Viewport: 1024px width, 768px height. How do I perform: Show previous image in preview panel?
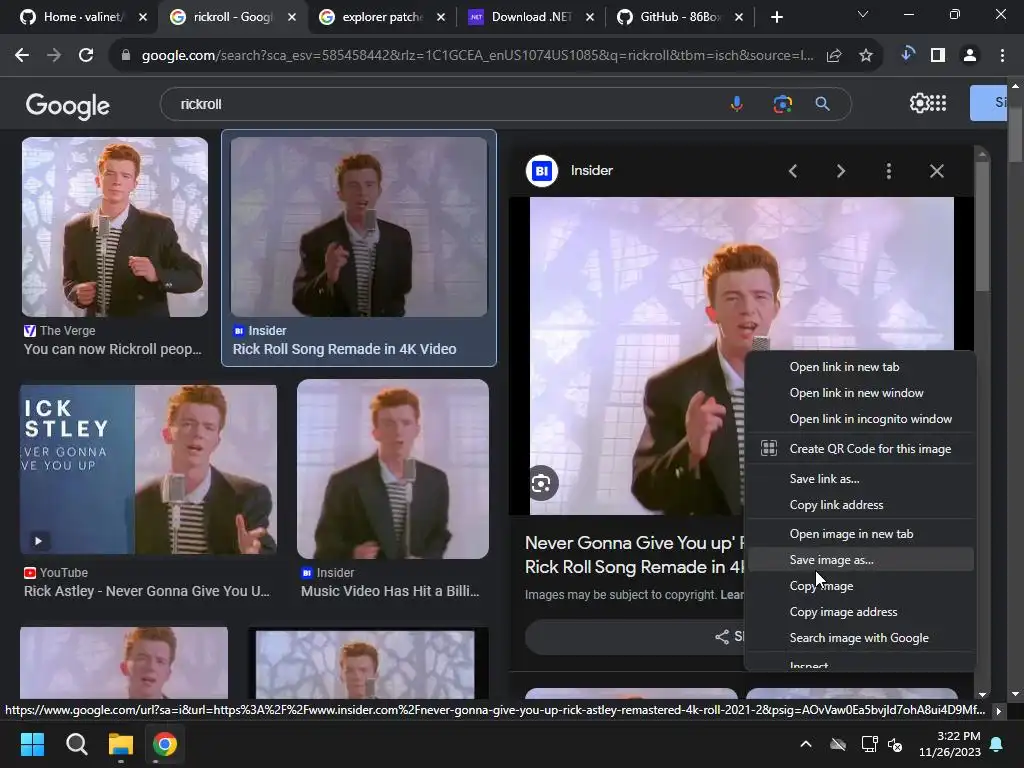pos(793,171)
